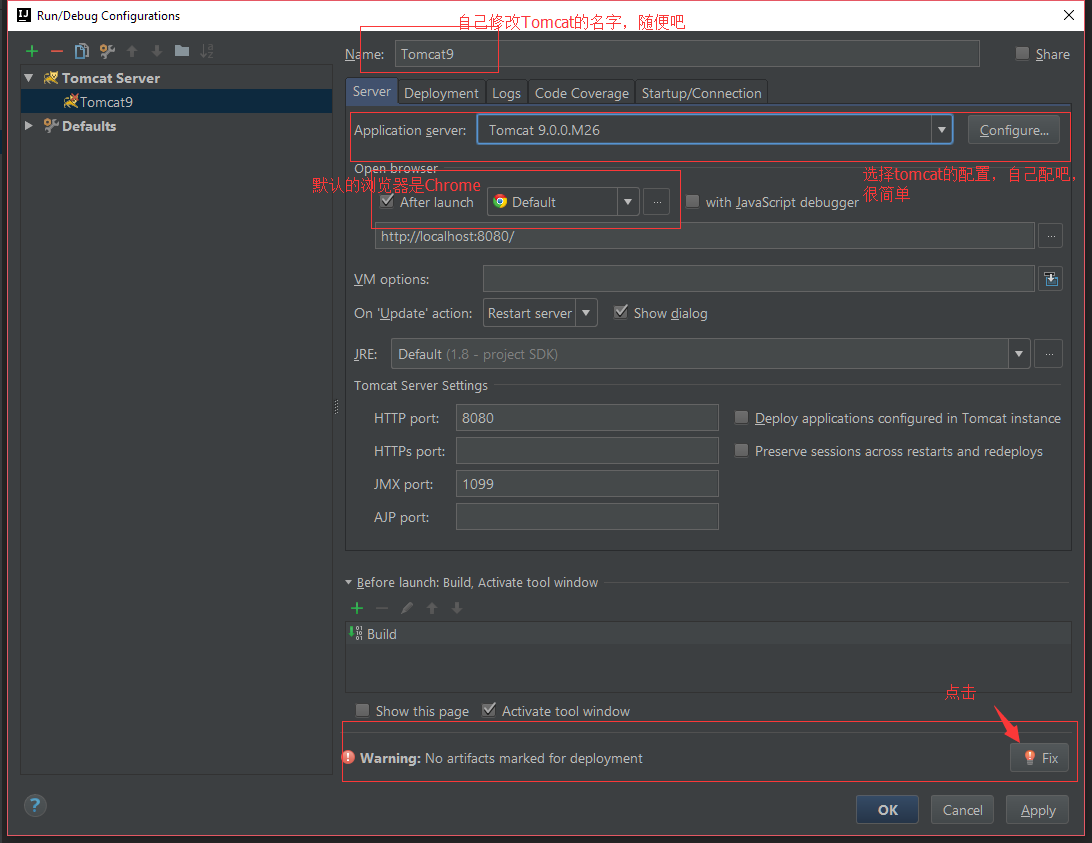
Task: Click the HTTPs port field
Action: 587,451
